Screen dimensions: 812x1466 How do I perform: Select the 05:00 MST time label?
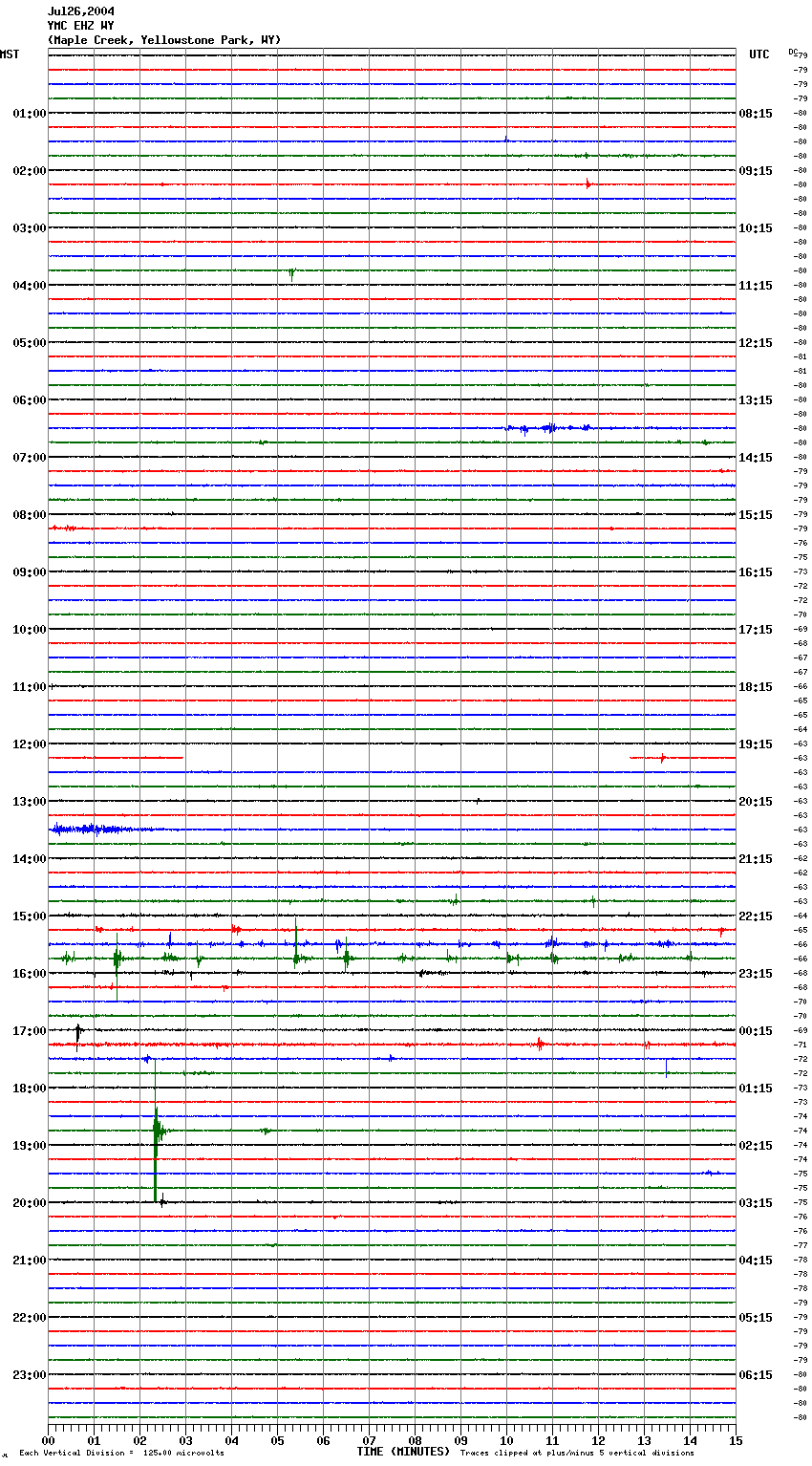click(x=30, y=343)
